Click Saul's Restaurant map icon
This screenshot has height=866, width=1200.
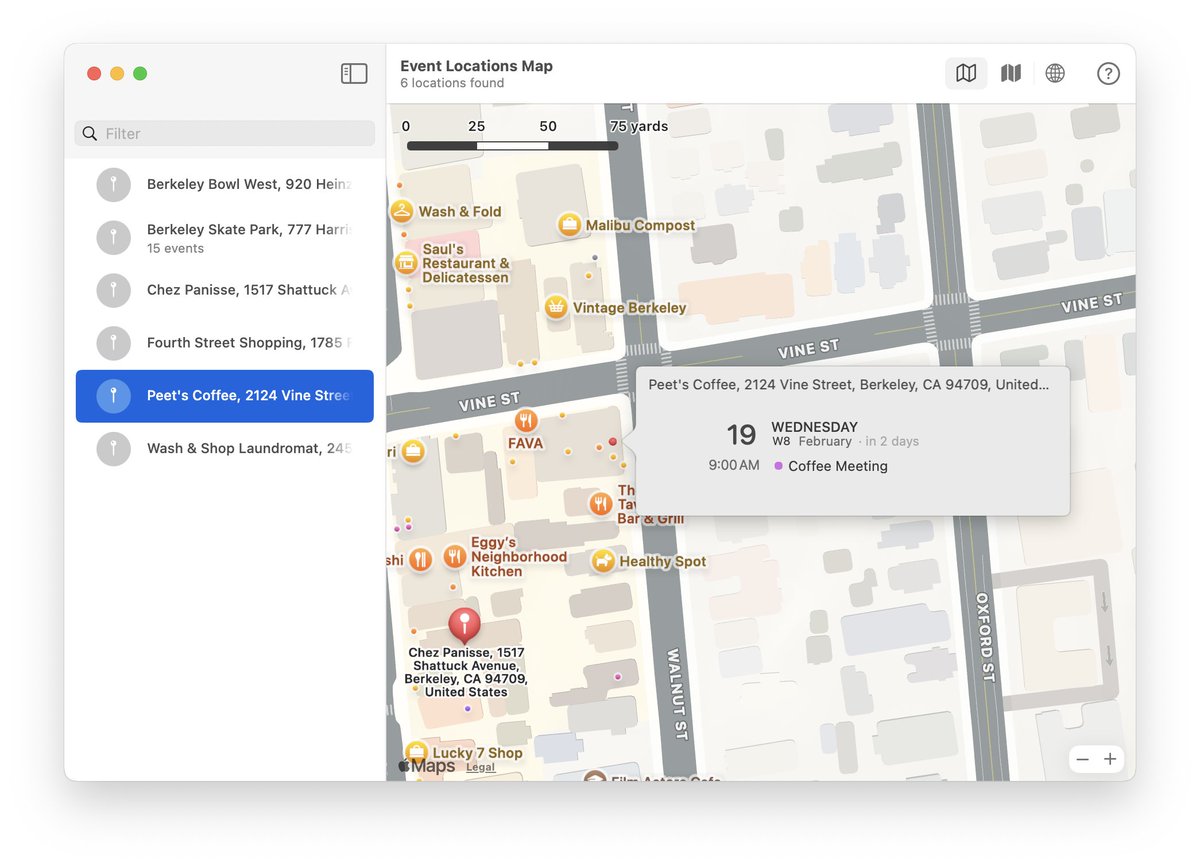coord(405,263)
